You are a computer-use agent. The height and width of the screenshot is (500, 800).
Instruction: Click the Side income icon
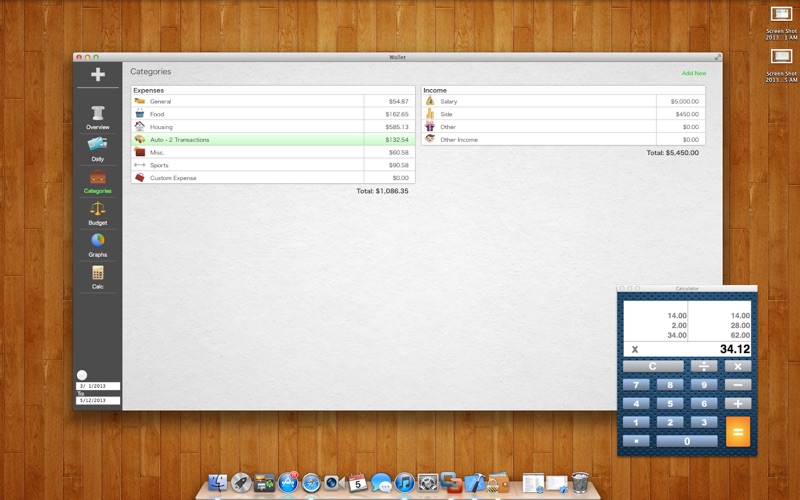coord(430,113)
